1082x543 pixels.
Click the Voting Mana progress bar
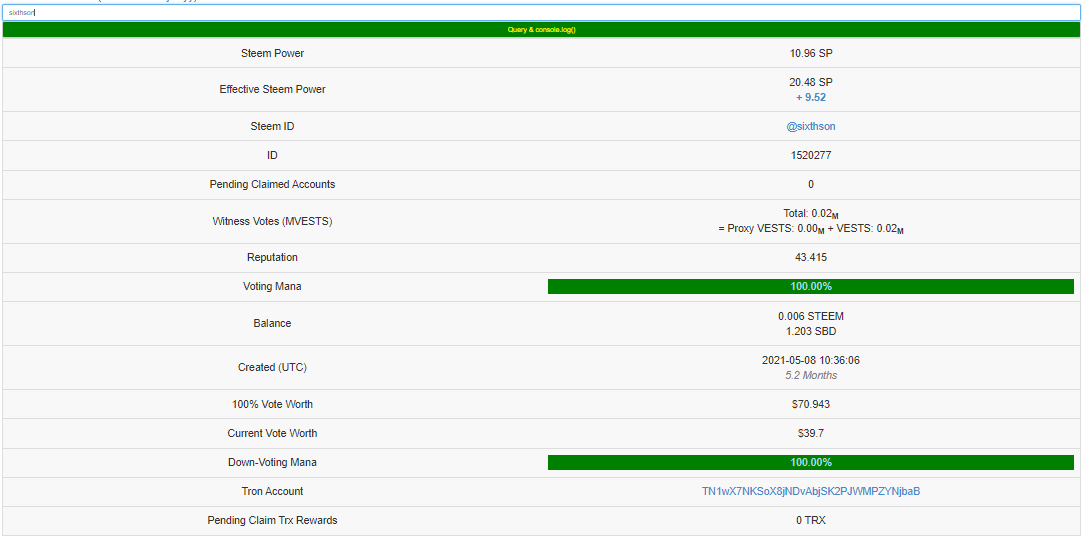(x=811, y=286)
